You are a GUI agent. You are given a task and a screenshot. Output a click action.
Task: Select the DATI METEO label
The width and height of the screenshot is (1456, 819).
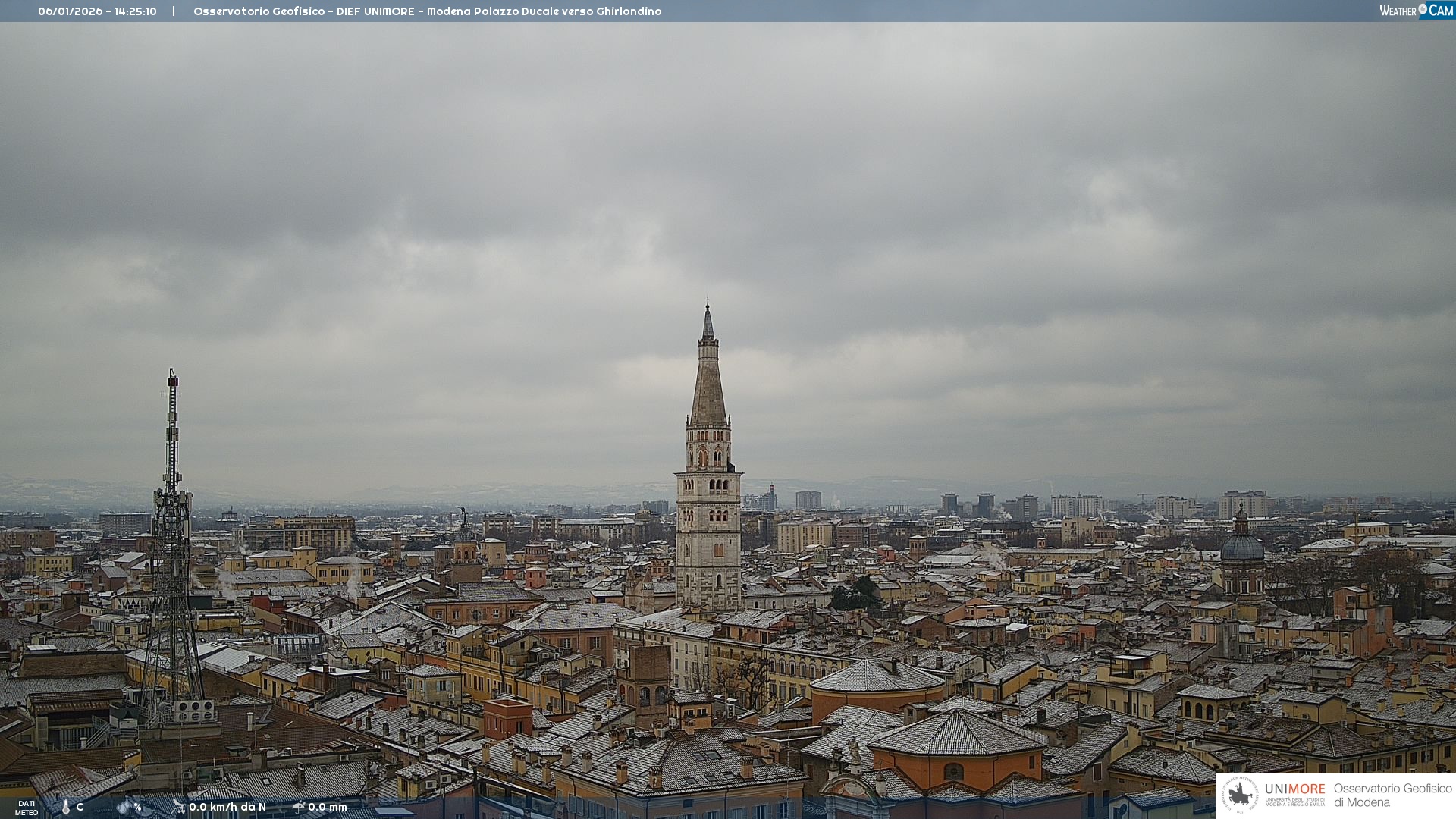(27, 808)
